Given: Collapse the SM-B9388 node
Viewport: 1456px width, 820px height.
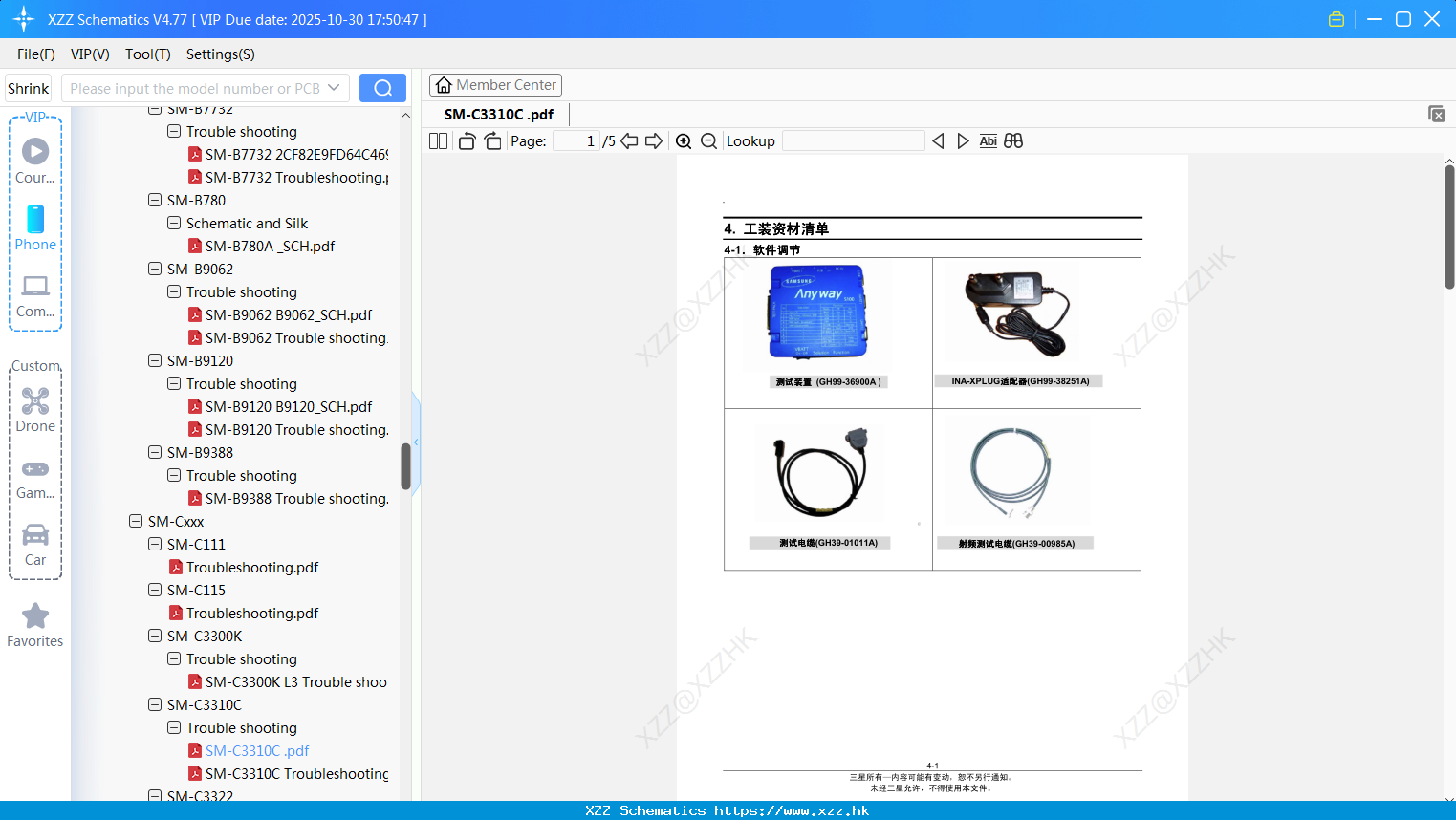Looking at the screenshot, I should [155, 452].
